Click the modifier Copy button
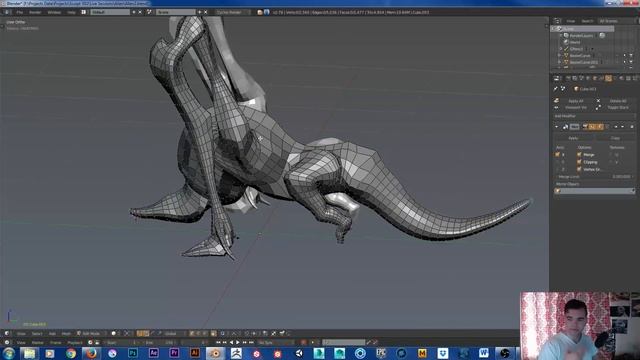This screenshot has height=360, width=640. 615,138
